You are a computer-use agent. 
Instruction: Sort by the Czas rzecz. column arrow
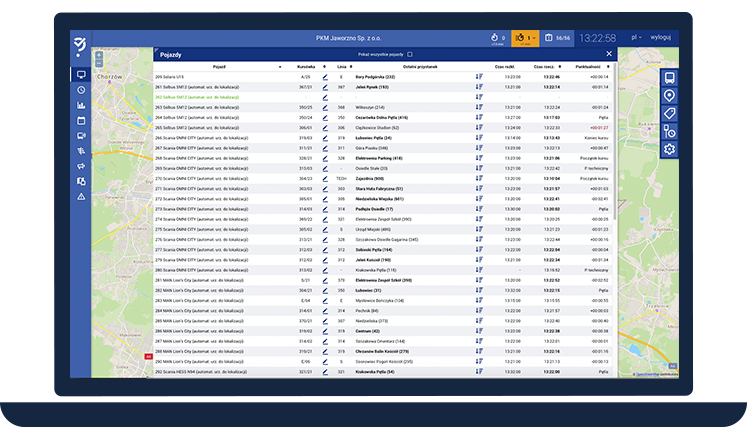[560, 67]
